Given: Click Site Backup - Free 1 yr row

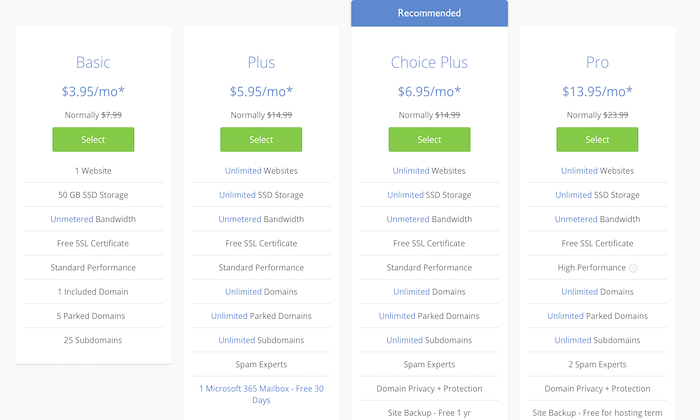Looking at the screenshot, I should click(429, 413).
